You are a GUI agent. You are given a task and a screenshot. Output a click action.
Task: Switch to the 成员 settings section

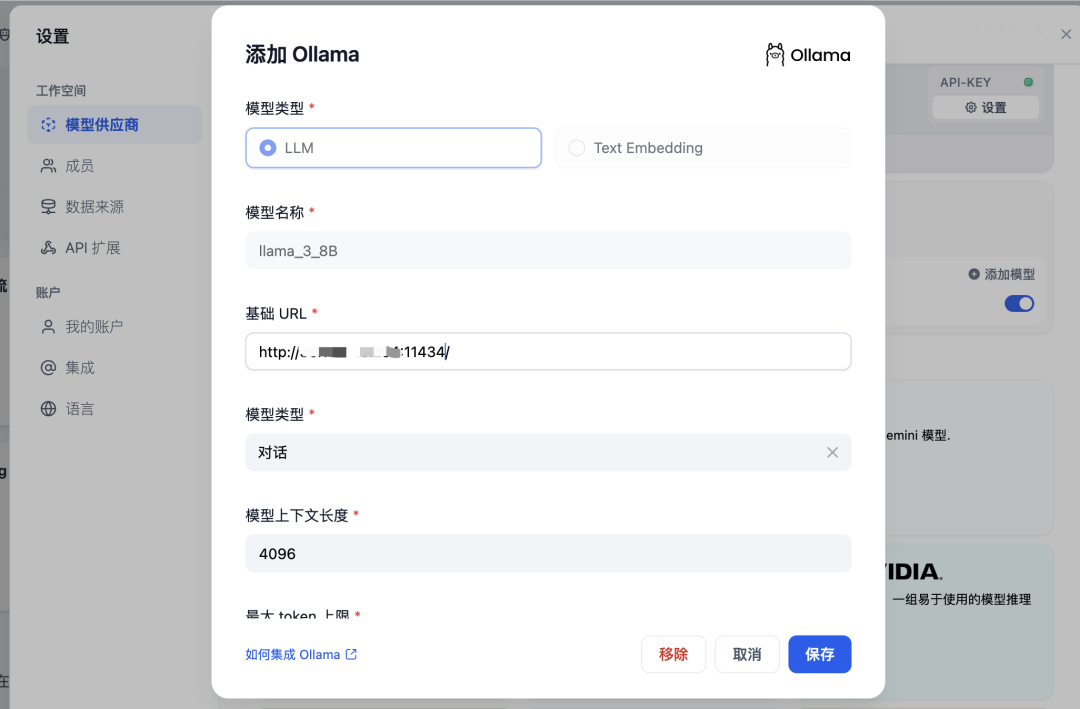tap(87, 165)
